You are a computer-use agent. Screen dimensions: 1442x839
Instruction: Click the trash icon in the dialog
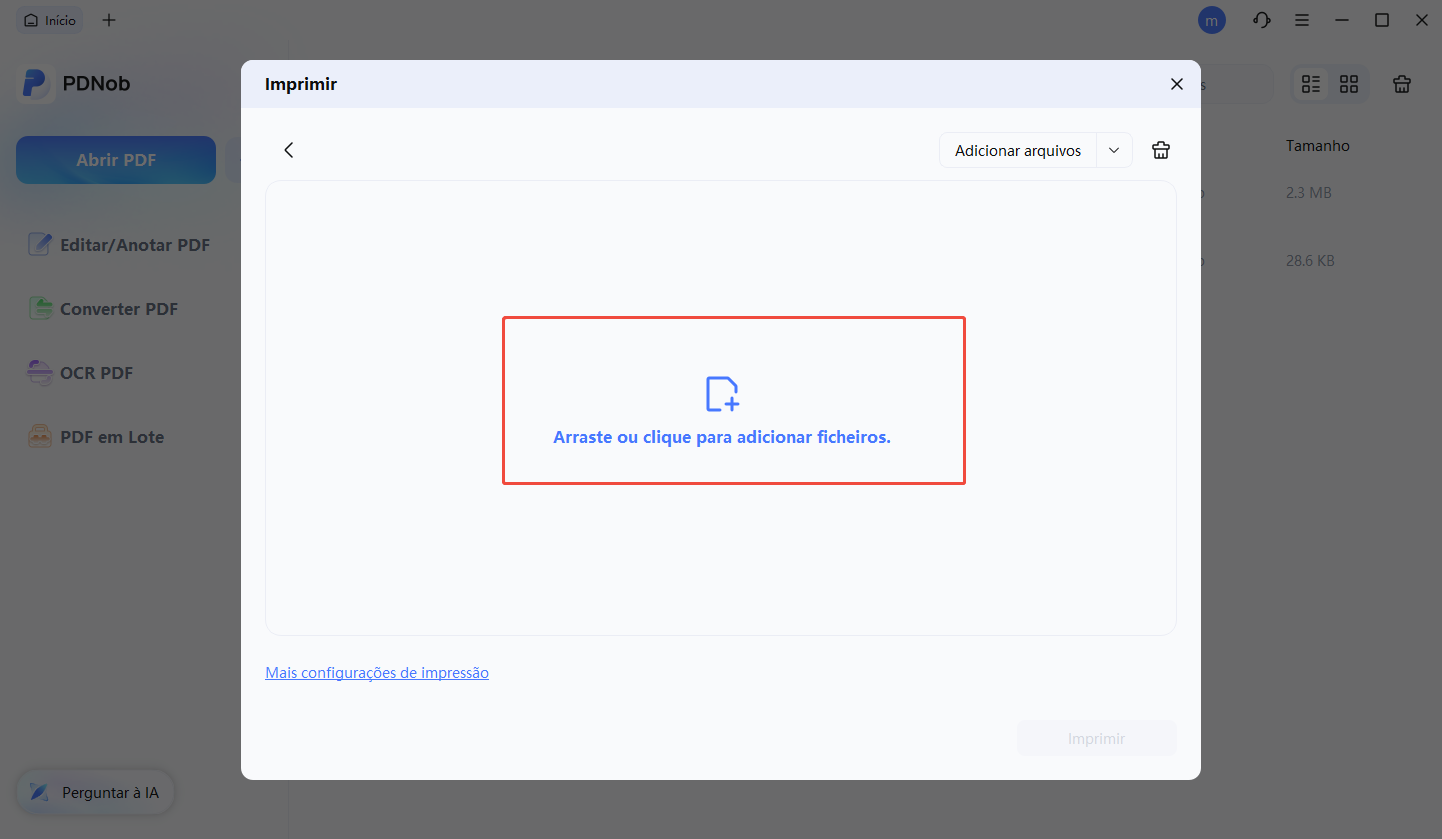[x=1160, y=150]
